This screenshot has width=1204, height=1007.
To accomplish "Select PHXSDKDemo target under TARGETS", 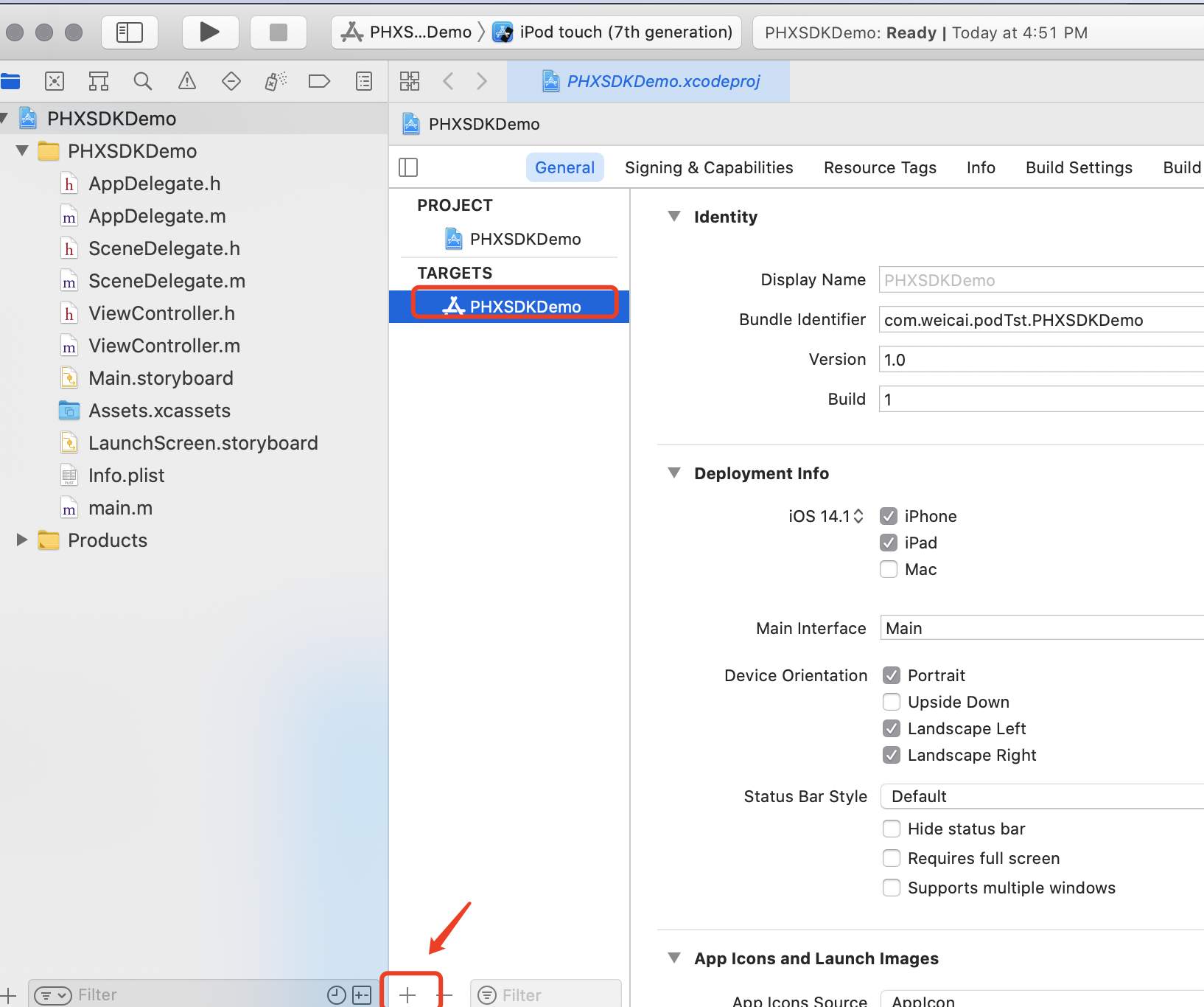I will [509, 306].
